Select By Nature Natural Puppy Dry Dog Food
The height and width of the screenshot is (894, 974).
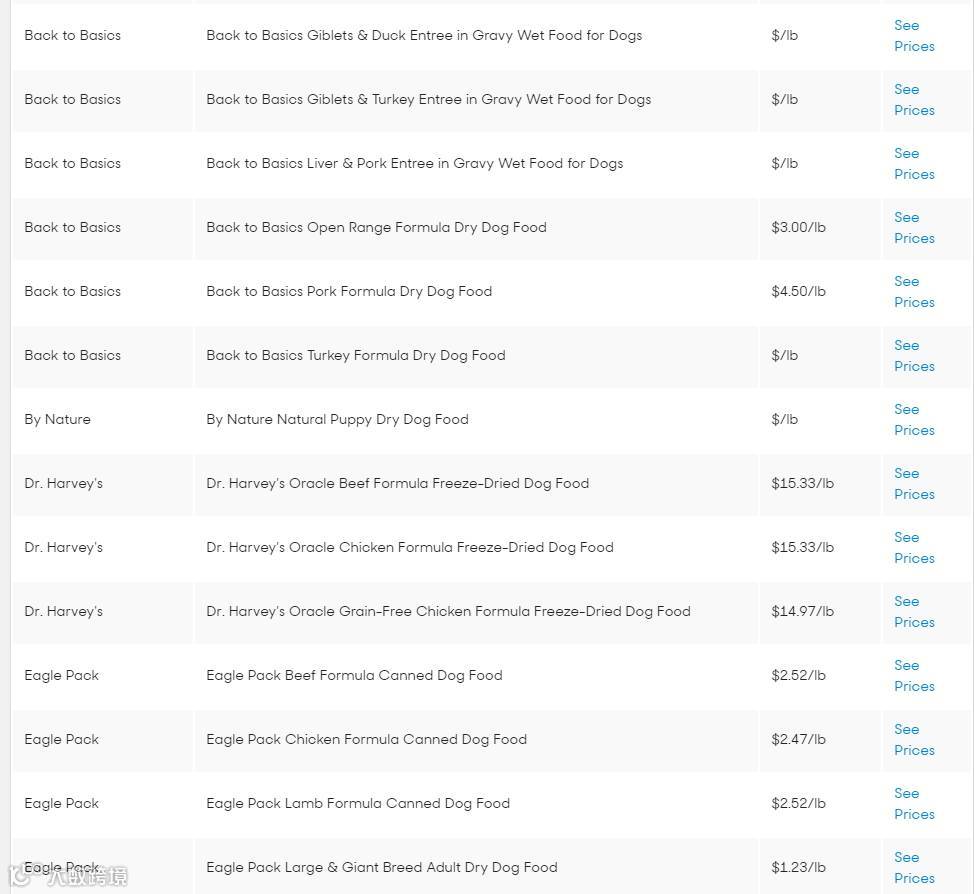[337, 419]
